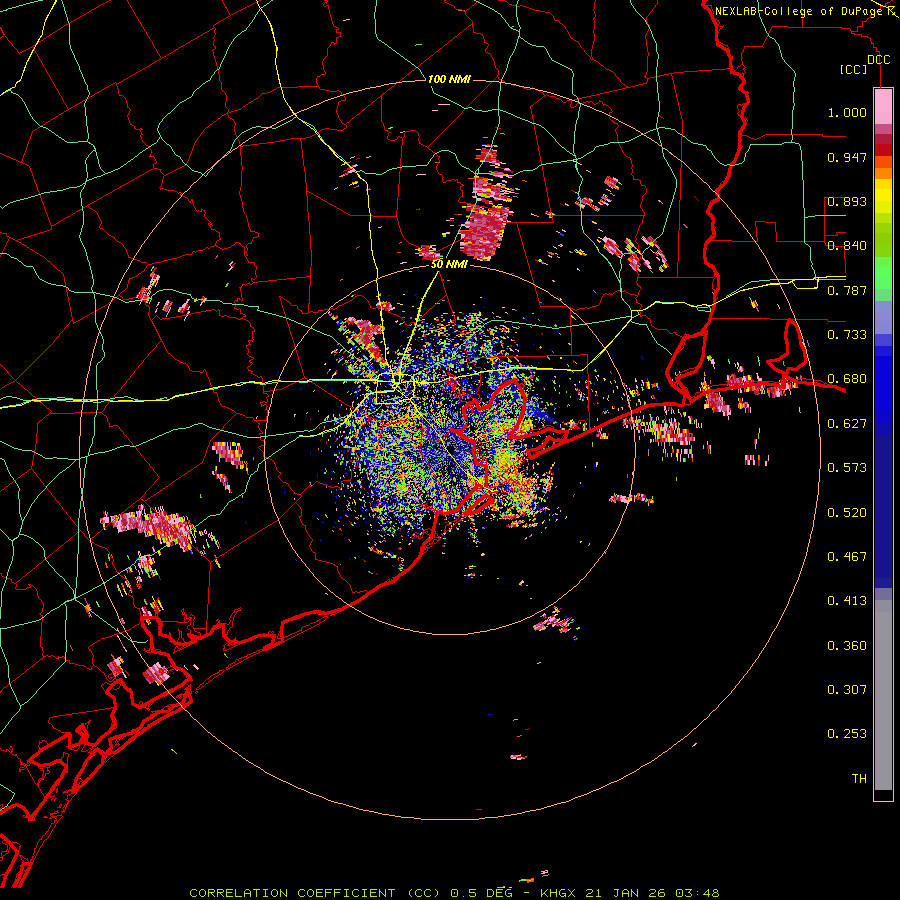Select the 0.733 scale value

(x=847, y=335)
